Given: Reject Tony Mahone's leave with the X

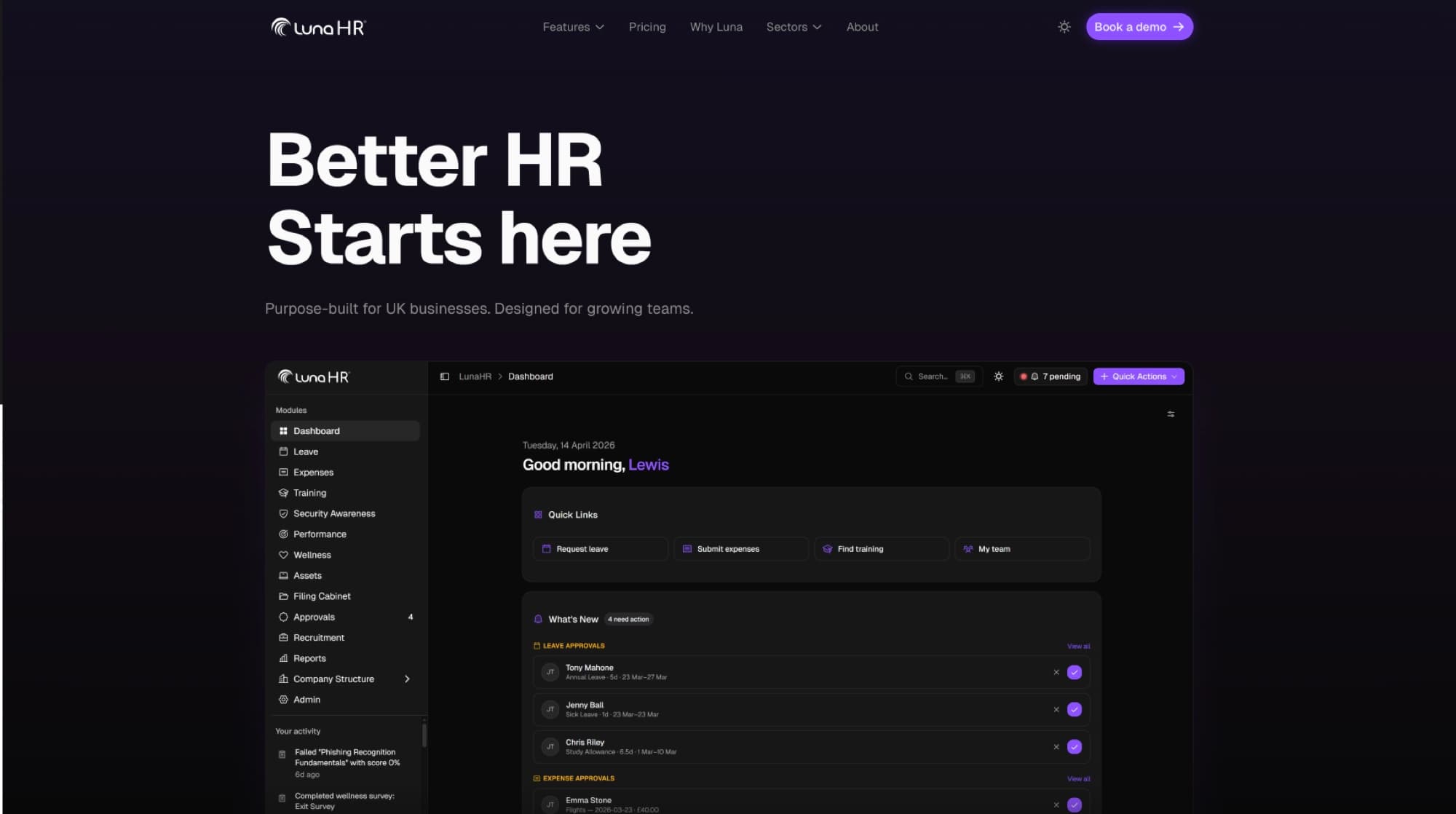Looking at the screenshot, I should (x=1056, y=673).
